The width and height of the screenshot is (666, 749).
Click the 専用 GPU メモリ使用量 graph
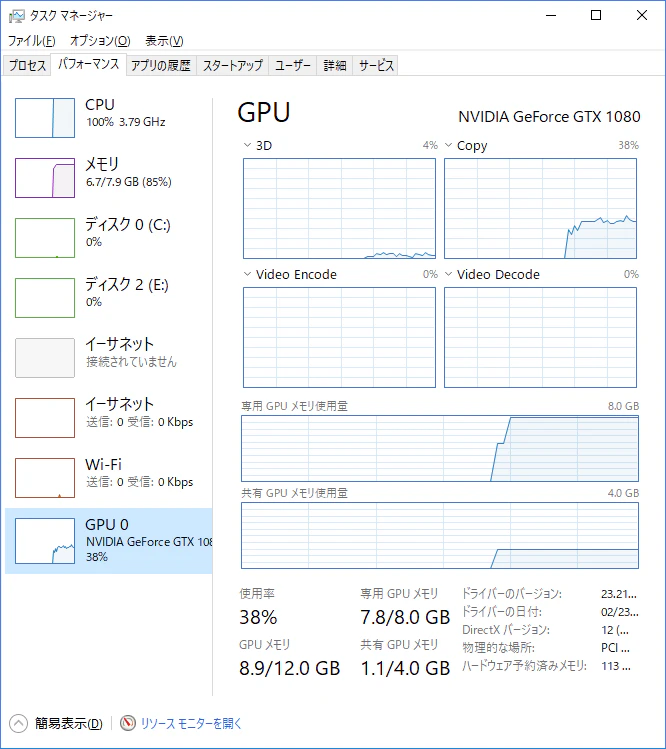tap(440, 448)
